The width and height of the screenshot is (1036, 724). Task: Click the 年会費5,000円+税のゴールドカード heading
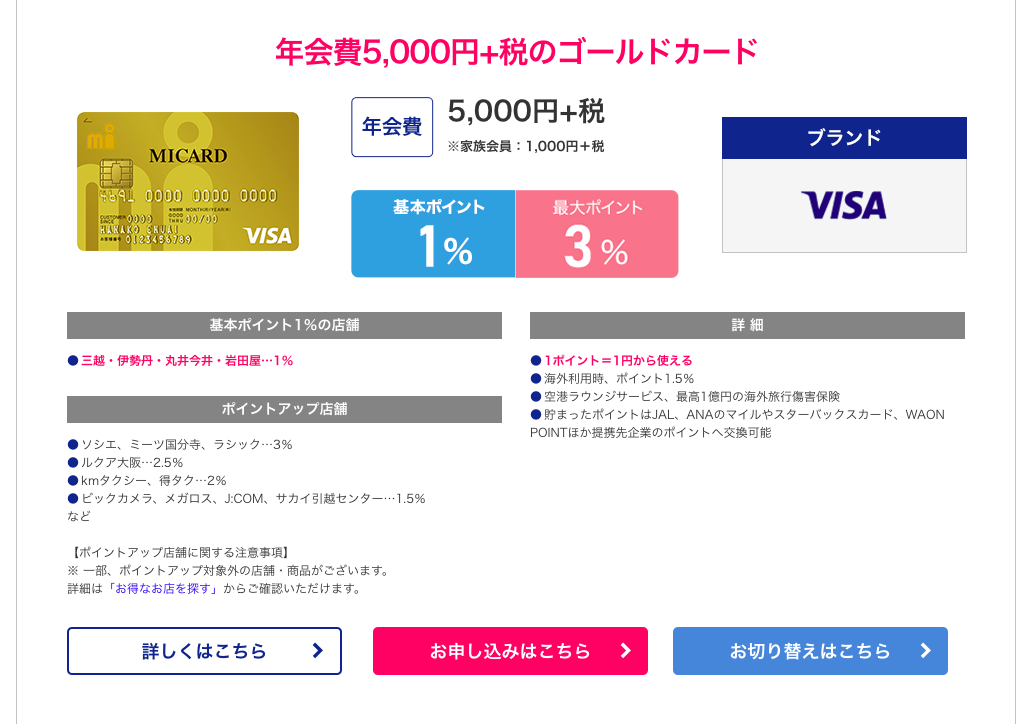516,52
